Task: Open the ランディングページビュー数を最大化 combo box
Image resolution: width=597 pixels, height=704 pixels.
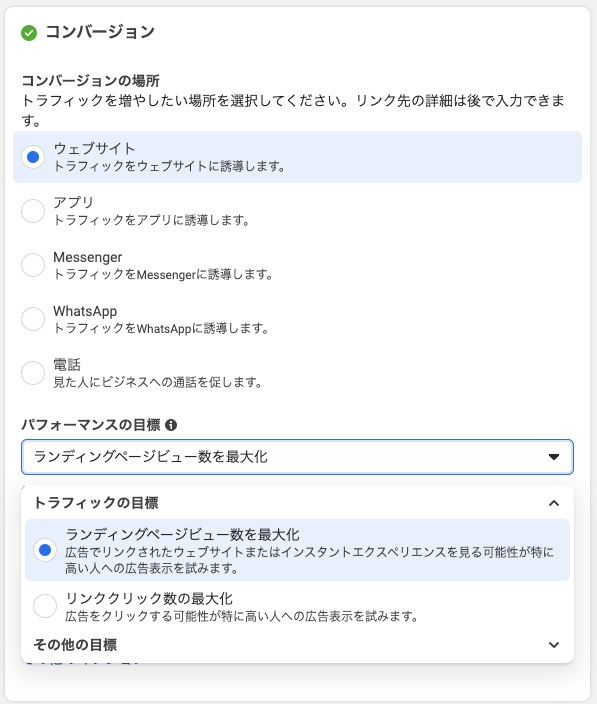Action: tap(297, 457)
